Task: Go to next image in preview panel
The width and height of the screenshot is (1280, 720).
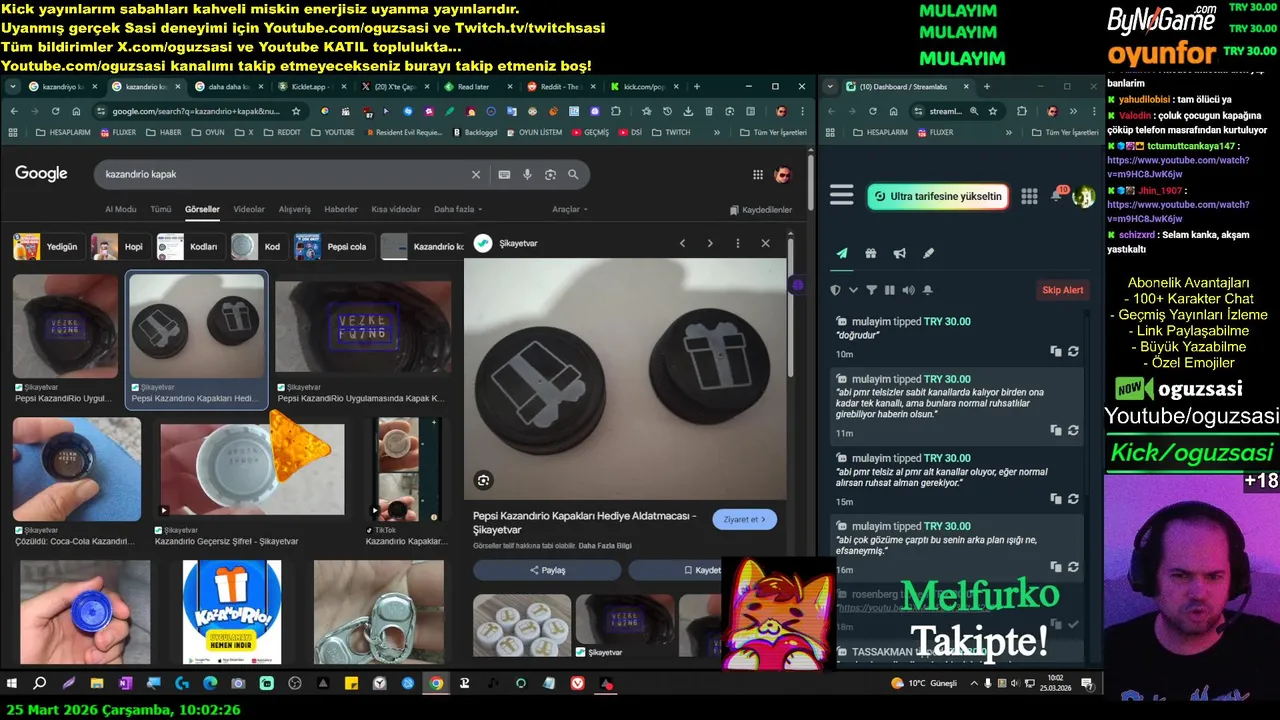Action: coord(710,243)
